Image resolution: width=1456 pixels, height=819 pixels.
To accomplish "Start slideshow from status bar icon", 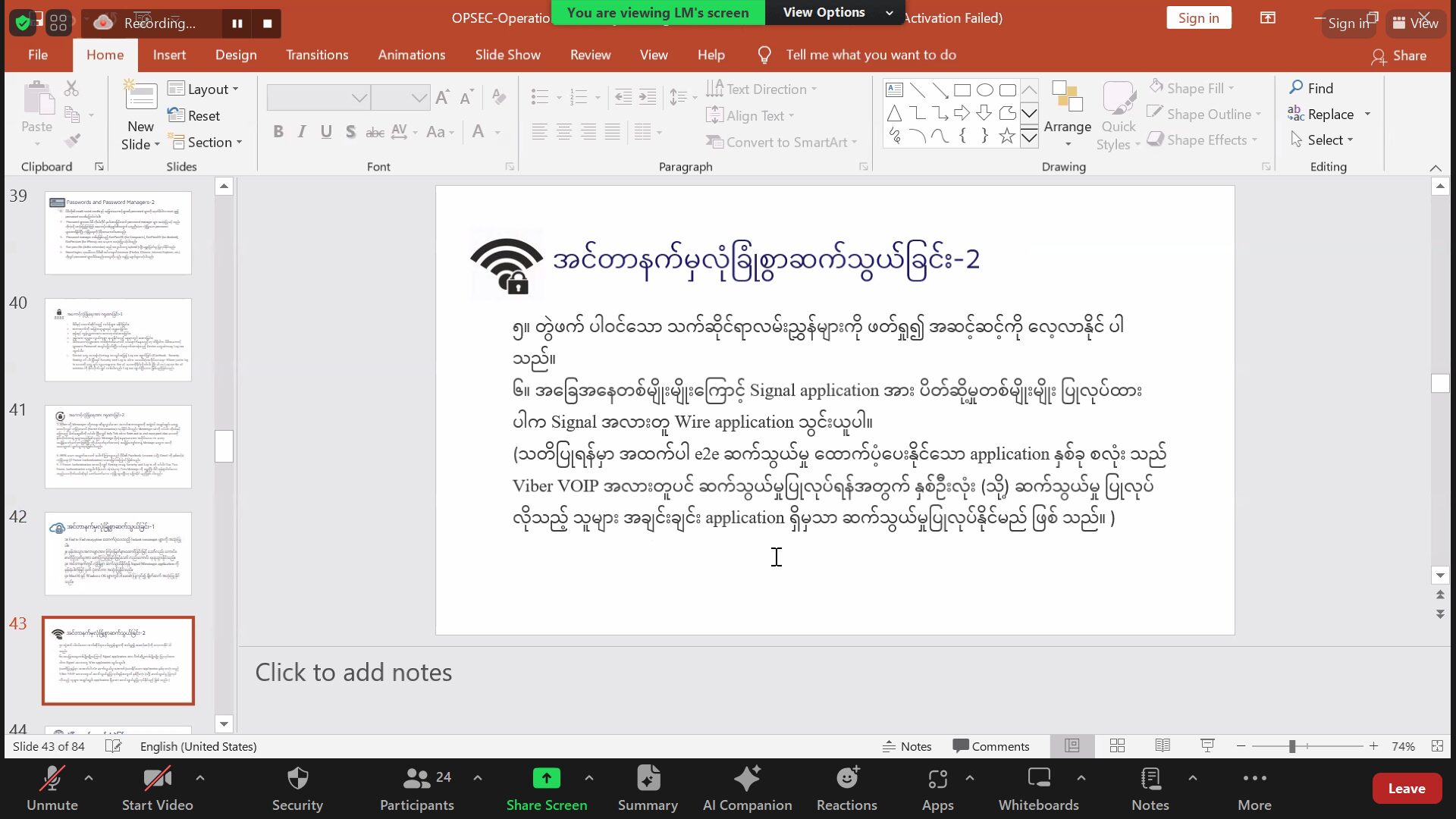I will (x=1207, y=746).
